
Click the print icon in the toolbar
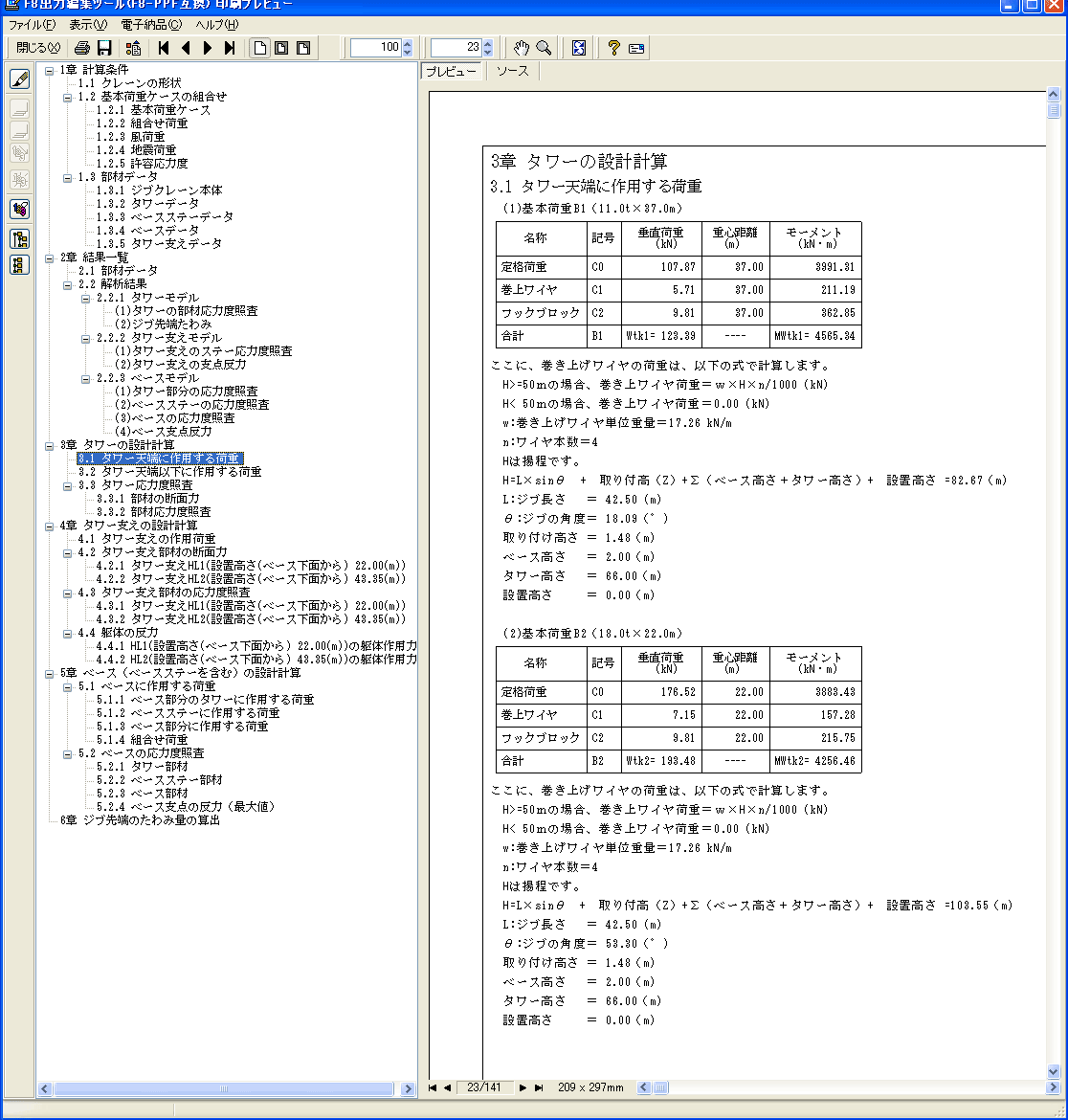coord(83,48)
